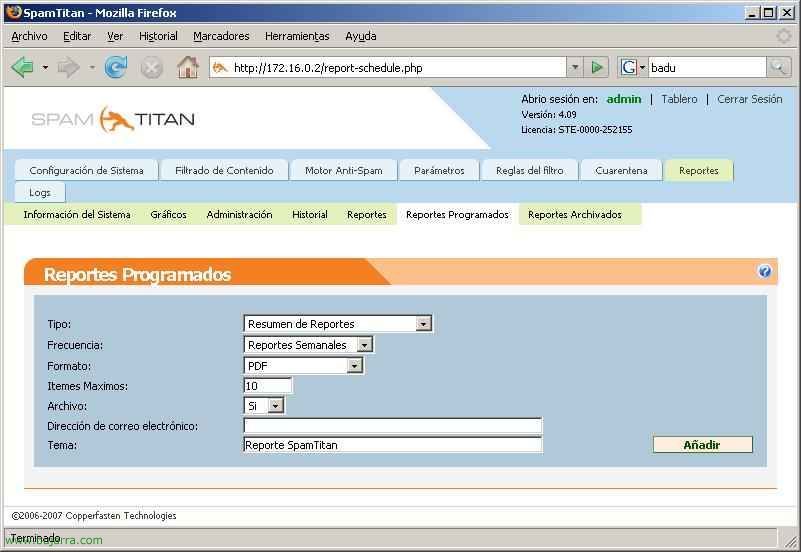
Task: Open the Frecuencia dropdown list
Action: click(x=364, y=345)
